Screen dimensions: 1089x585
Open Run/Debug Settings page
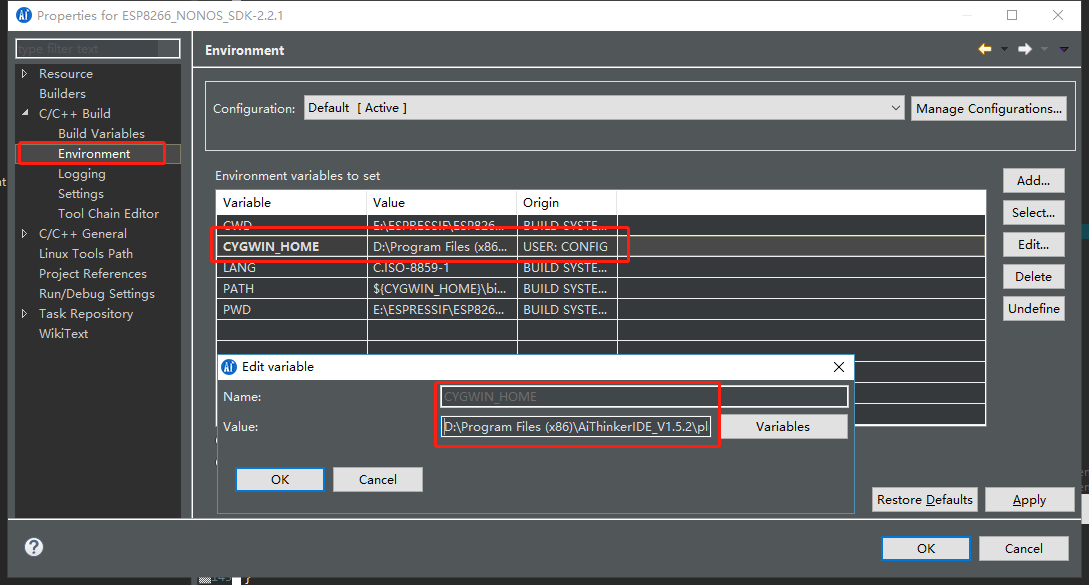[97, 294]
